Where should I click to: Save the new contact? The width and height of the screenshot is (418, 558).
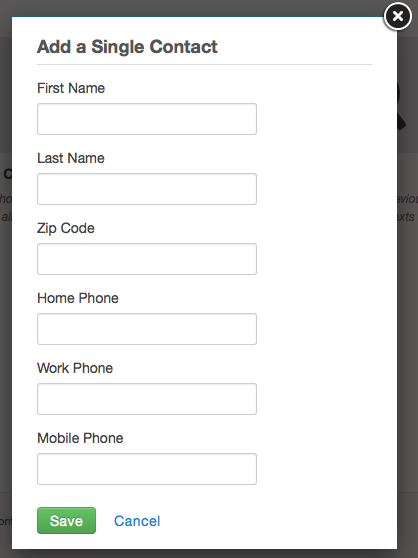click(x=67, y=521)
